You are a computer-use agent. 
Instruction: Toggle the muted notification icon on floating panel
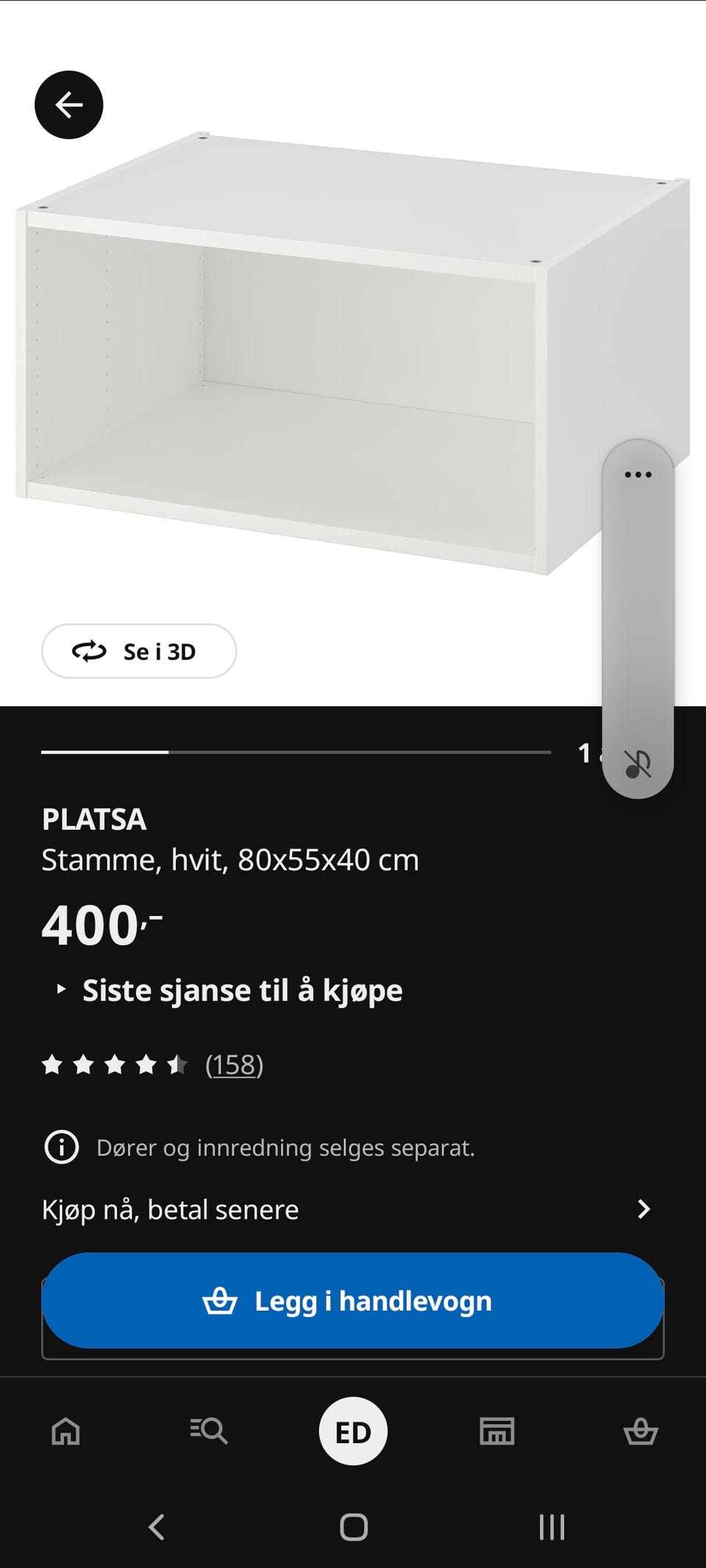tap(638, 765)
